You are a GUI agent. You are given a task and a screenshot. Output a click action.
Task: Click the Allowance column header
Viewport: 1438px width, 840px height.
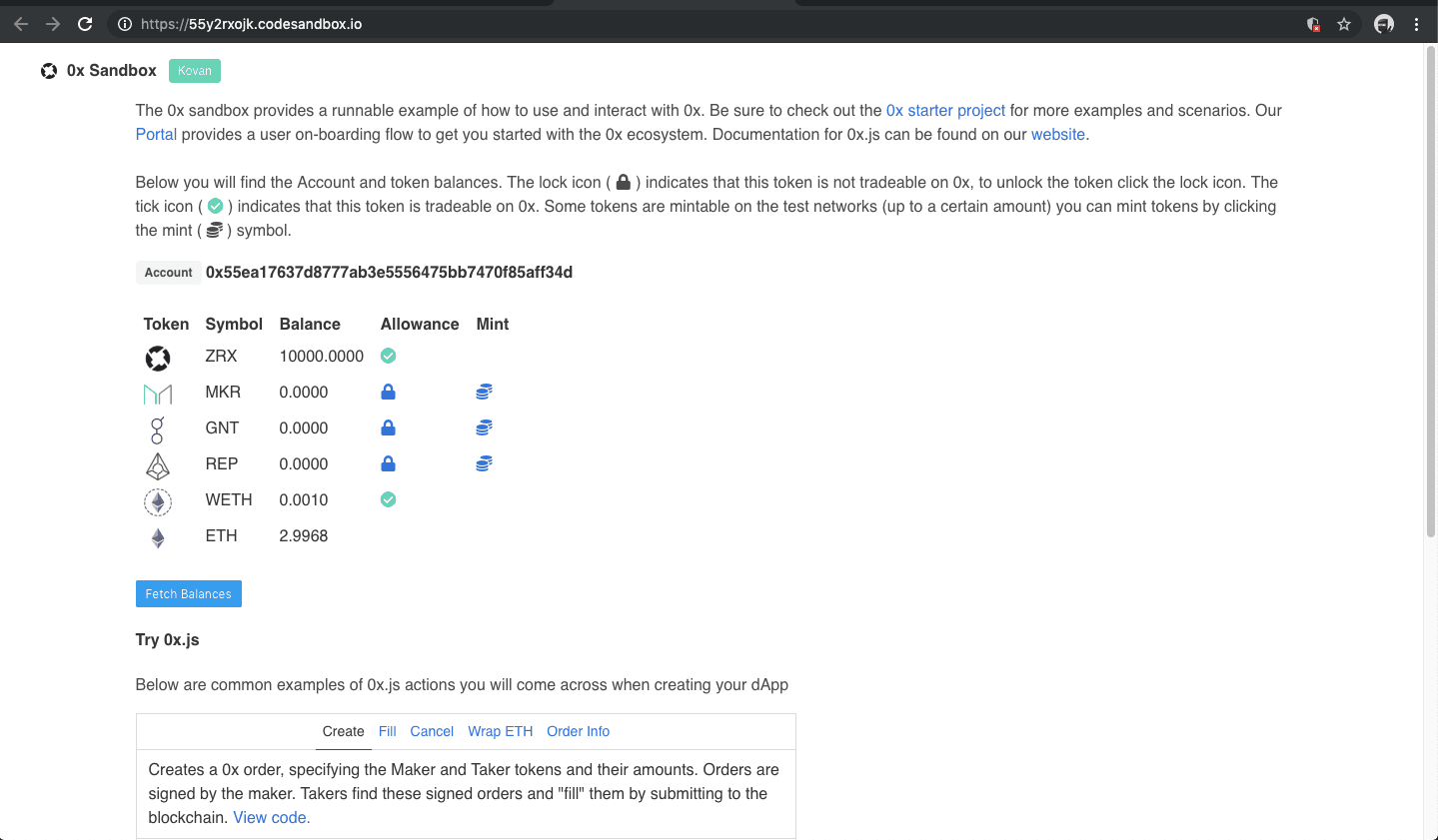tap(420, 324)
